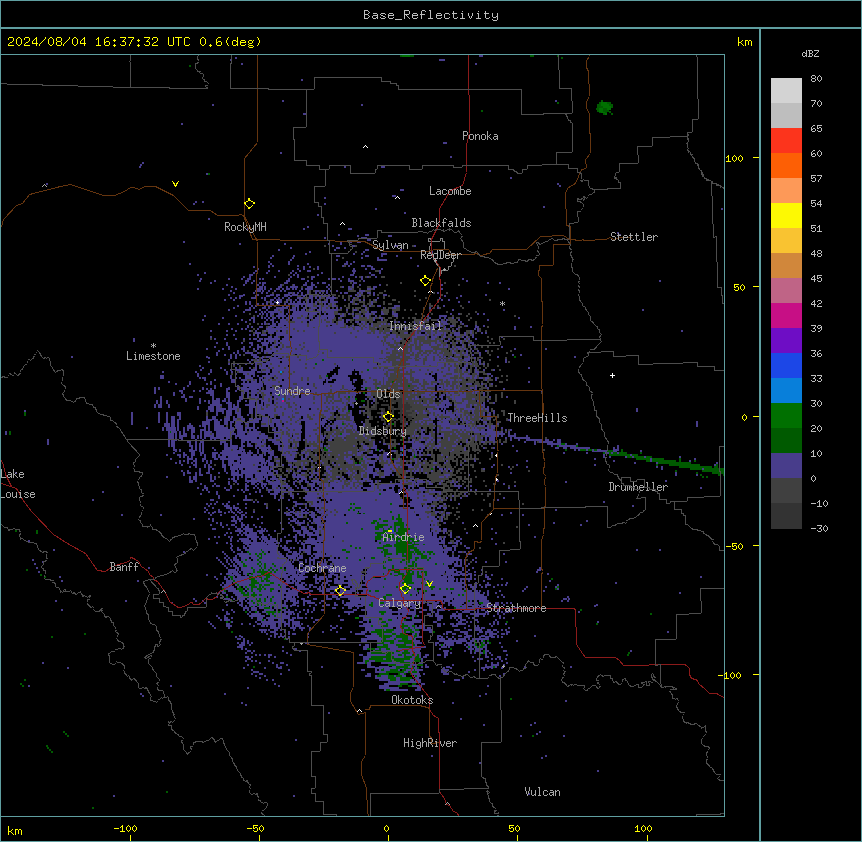Click the 0.6(deg) elevation angle text

point(230,42)
